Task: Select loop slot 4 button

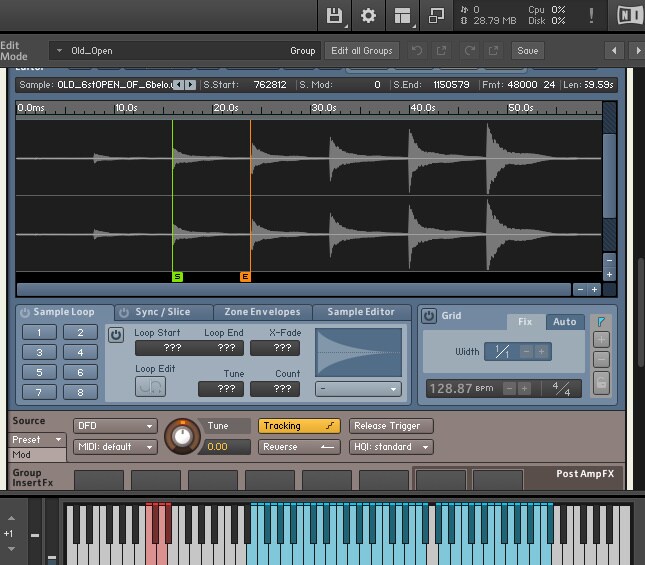Action: (x=80, y=352)
